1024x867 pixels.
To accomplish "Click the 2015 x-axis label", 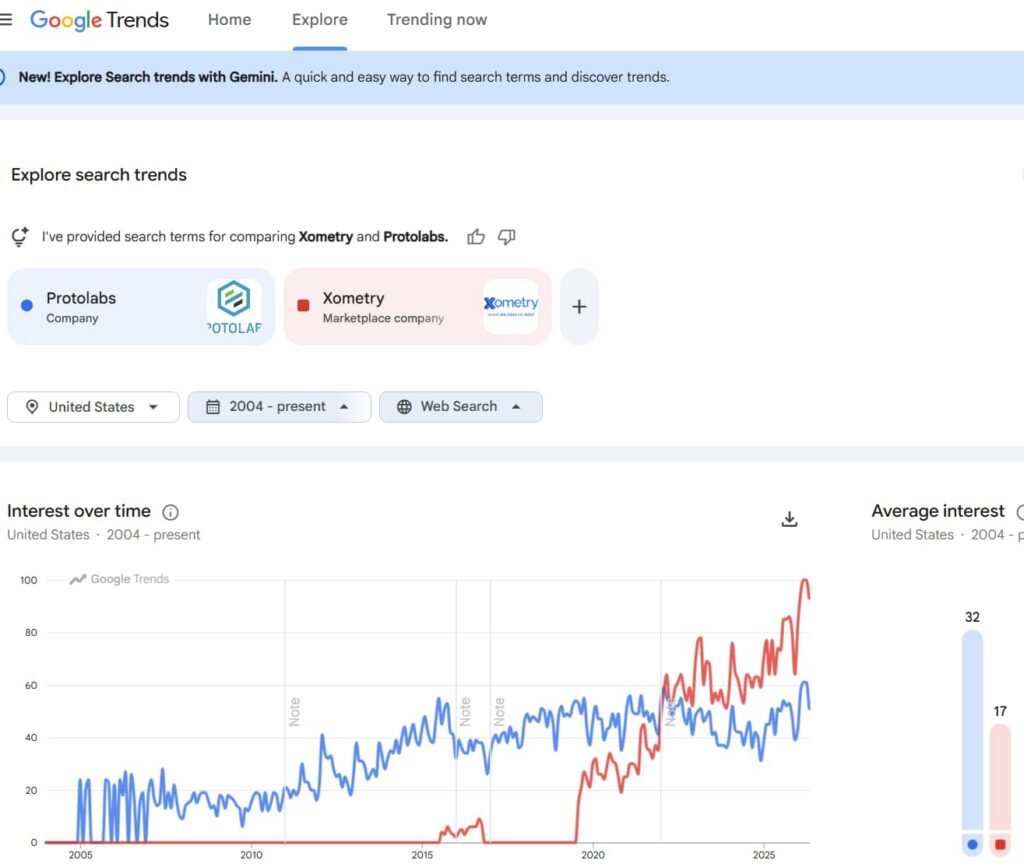I will pos(422,855).
